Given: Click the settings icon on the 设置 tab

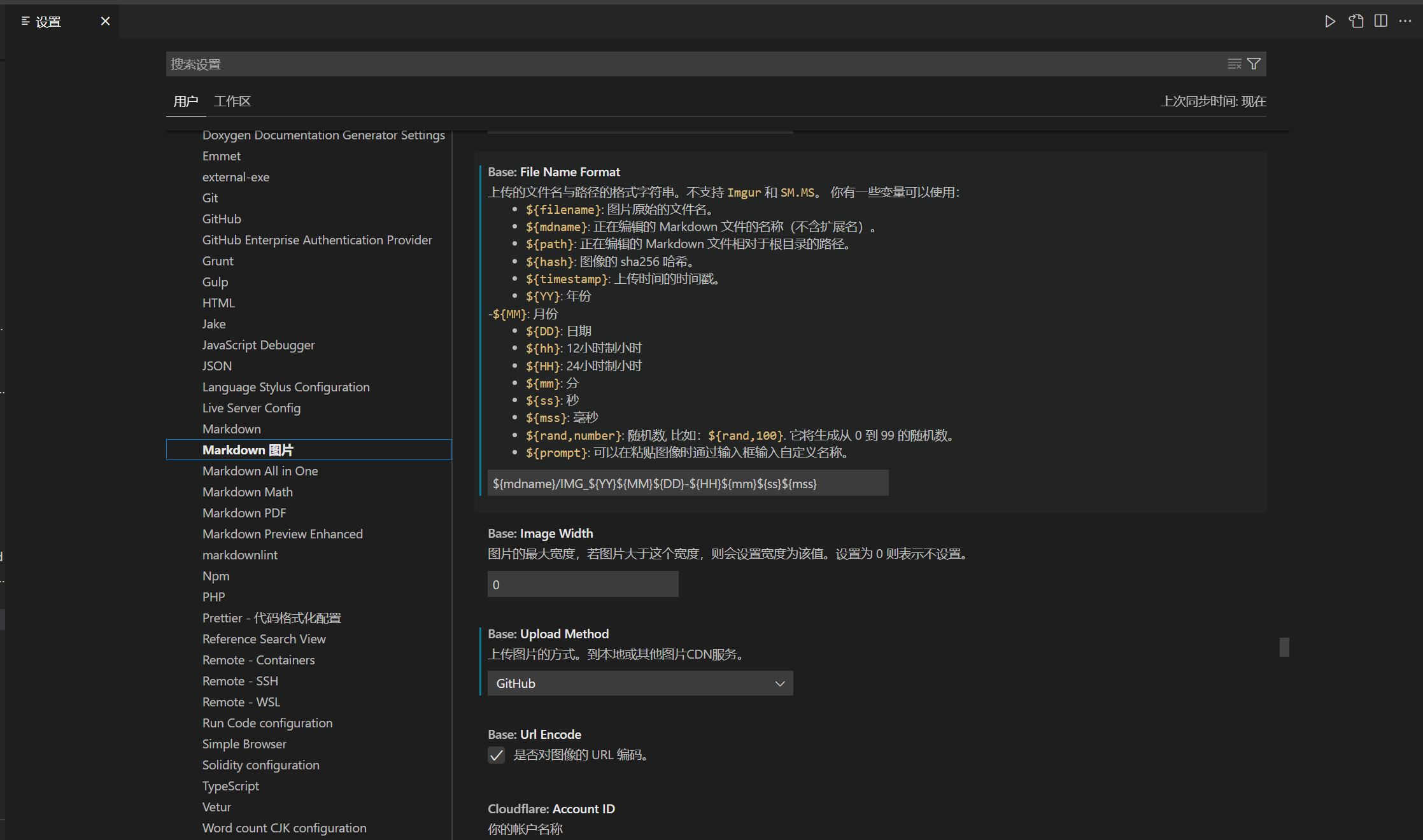Looking at the screenshot, I should (x=25, y=21).
